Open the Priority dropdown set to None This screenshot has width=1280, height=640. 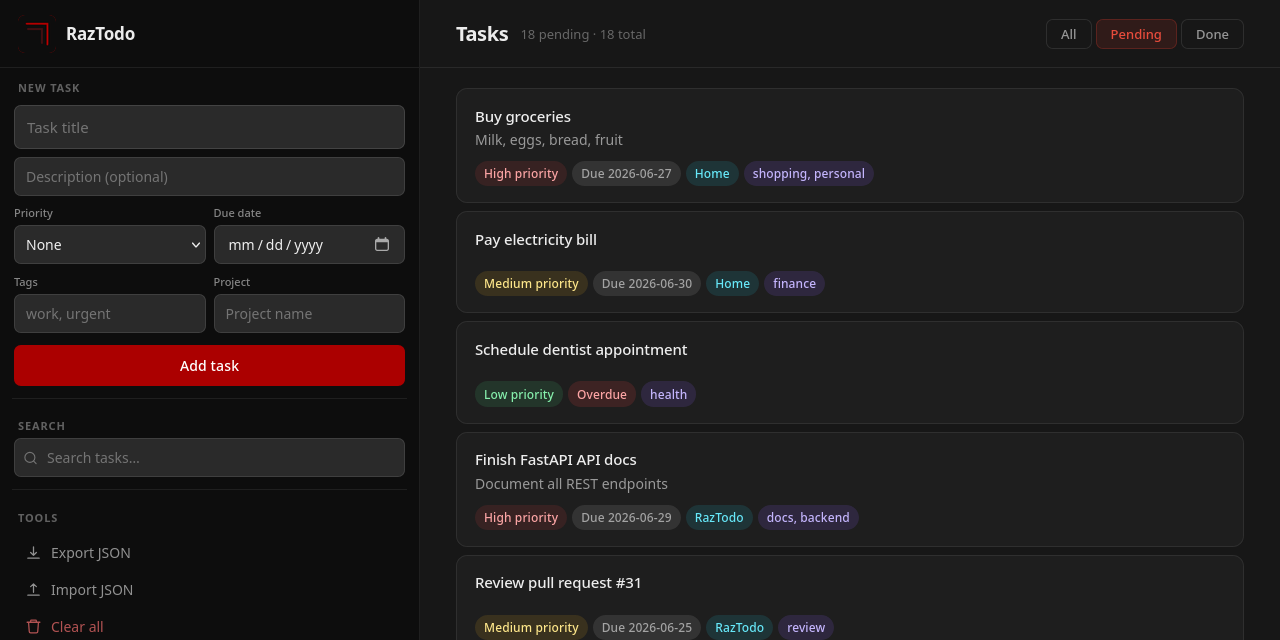pyautogui.click(x=110, y=245)
